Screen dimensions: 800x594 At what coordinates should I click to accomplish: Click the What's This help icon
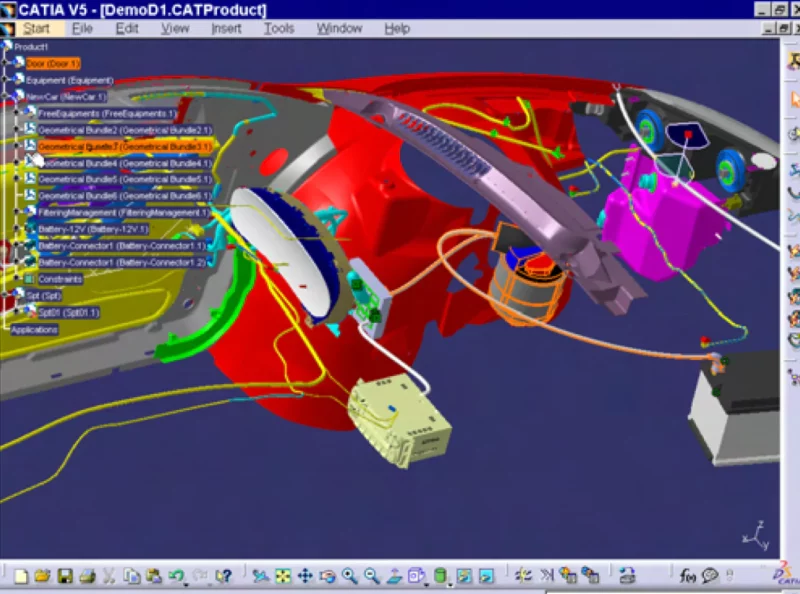(x=223, y=576)
